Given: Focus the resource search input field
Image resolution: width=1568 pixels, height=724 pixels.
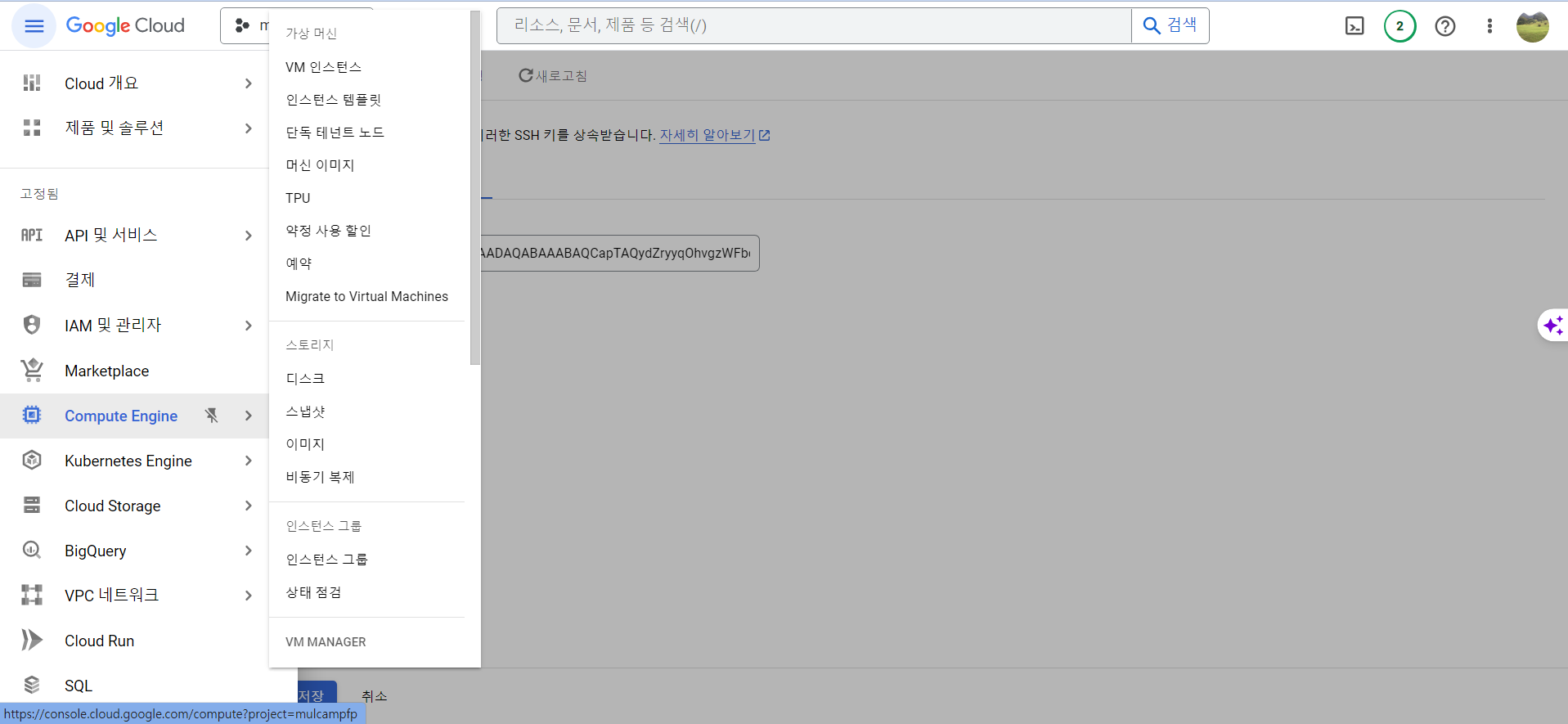Looking at the screenshot, I should coord(814,26).
